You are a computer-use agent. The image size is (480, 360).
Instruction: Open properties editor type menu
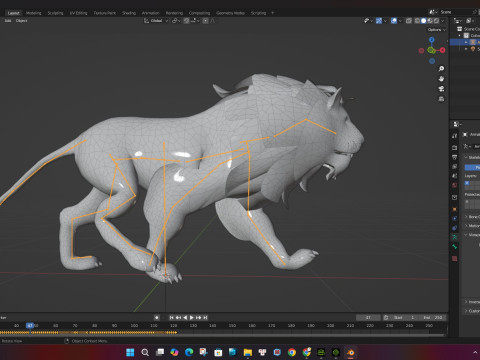pos(457,124)
